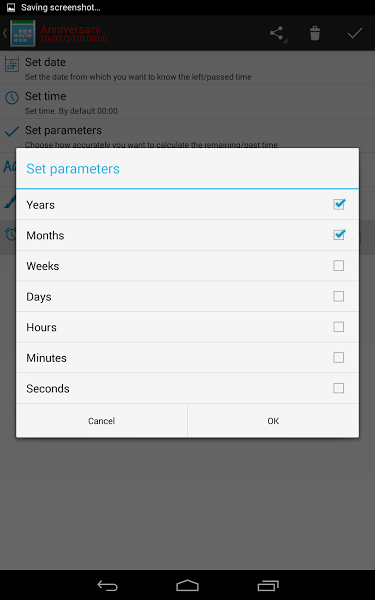This screenshot has height=600, width=375.
Task: Check the Seconds checkbox
Action: click(x=339, y=388)
